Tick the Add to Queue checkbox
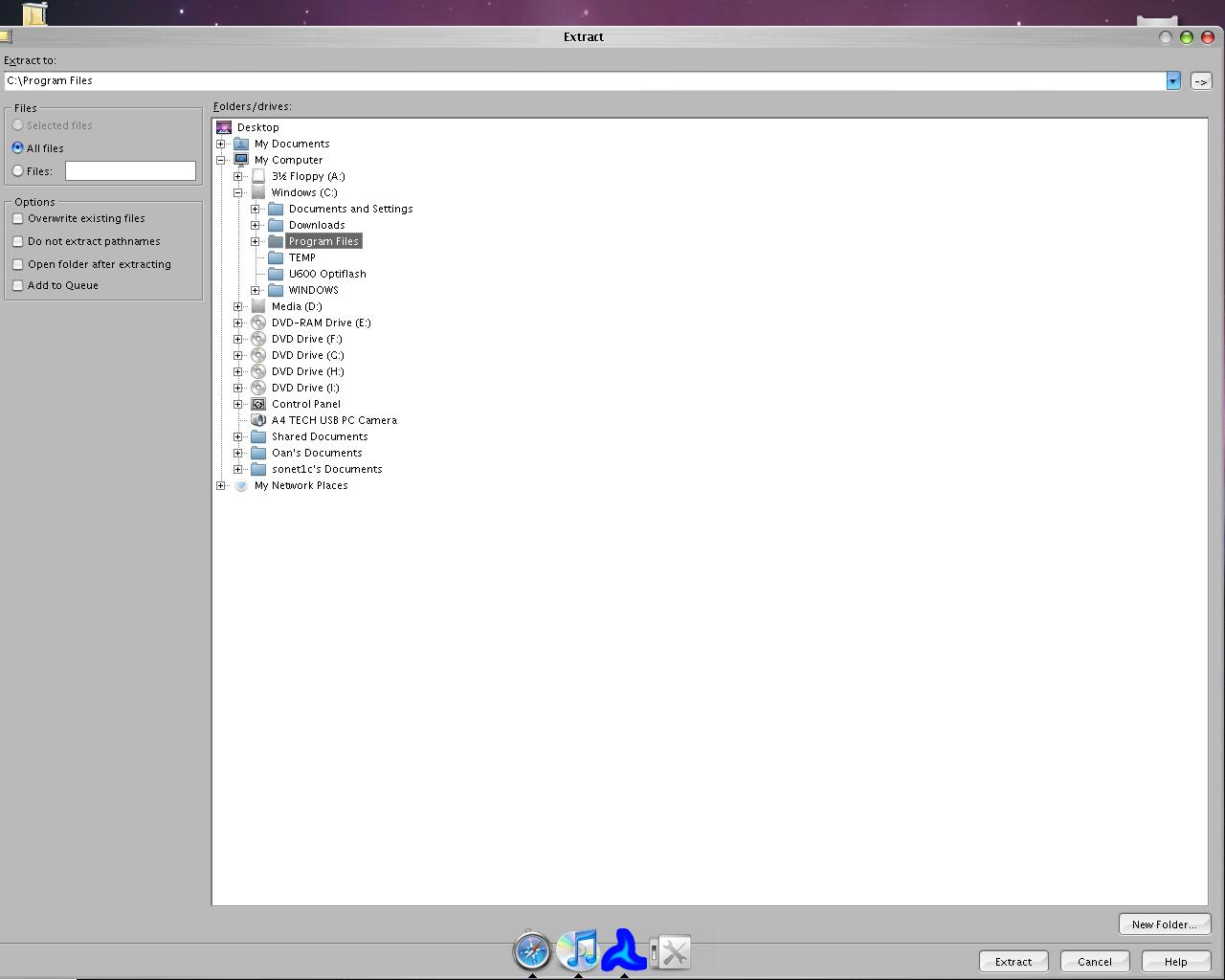 [17, 285]
